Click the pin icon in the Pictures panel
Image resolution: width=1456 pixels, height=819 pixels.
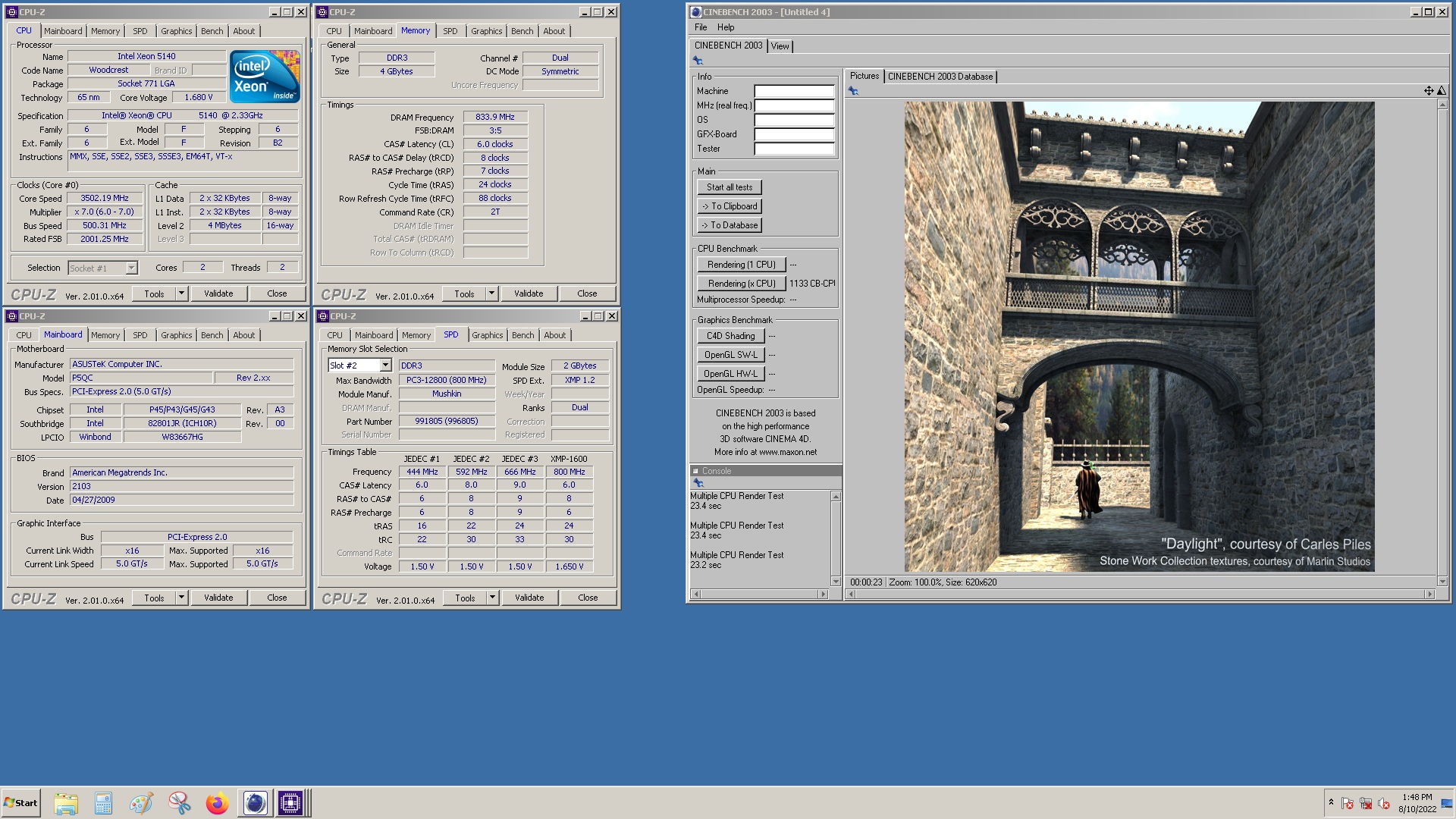(x=853, y=91)
